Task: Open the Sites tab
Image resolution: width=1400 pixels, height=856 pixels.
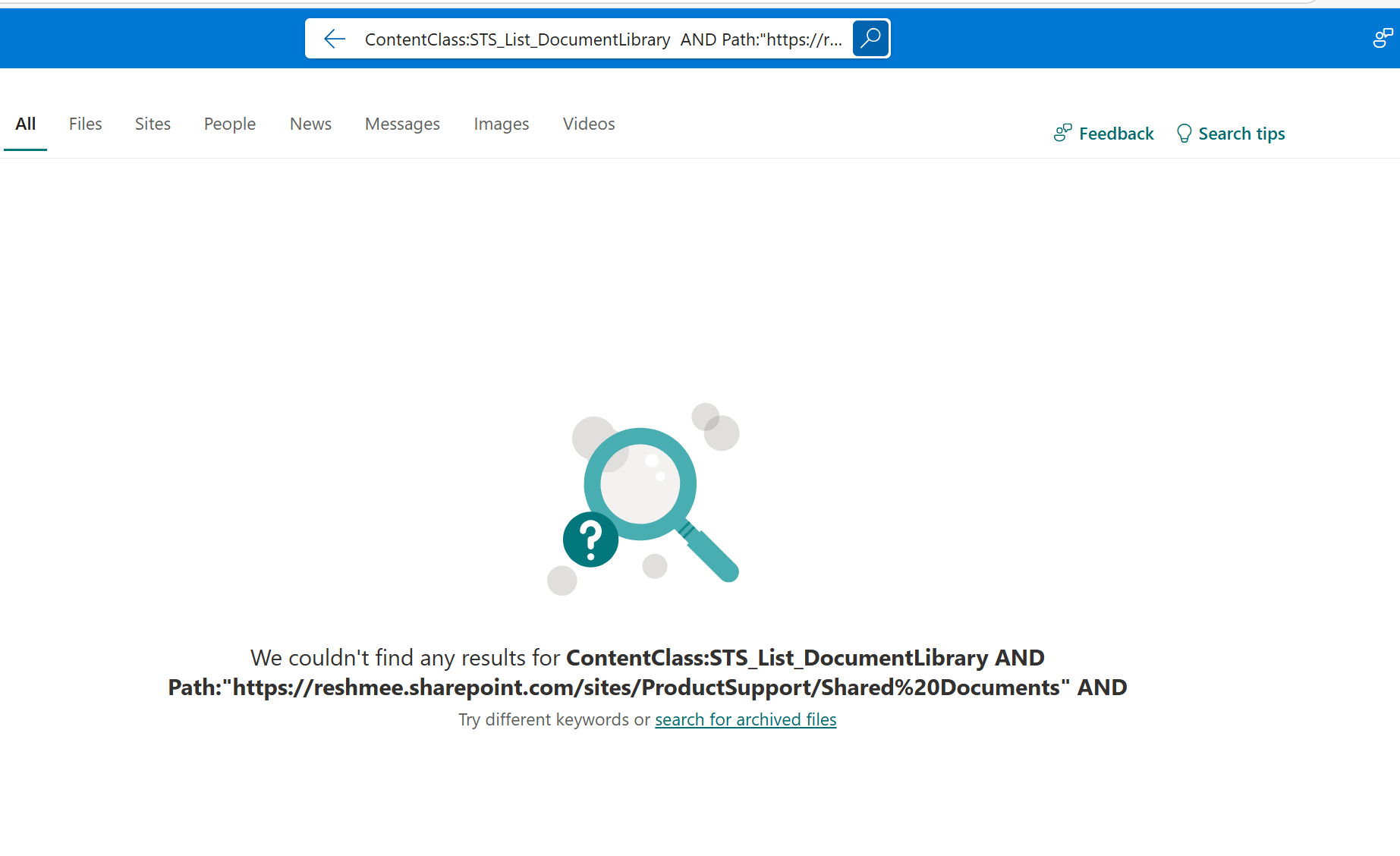Action: click(x=153, y=124)
